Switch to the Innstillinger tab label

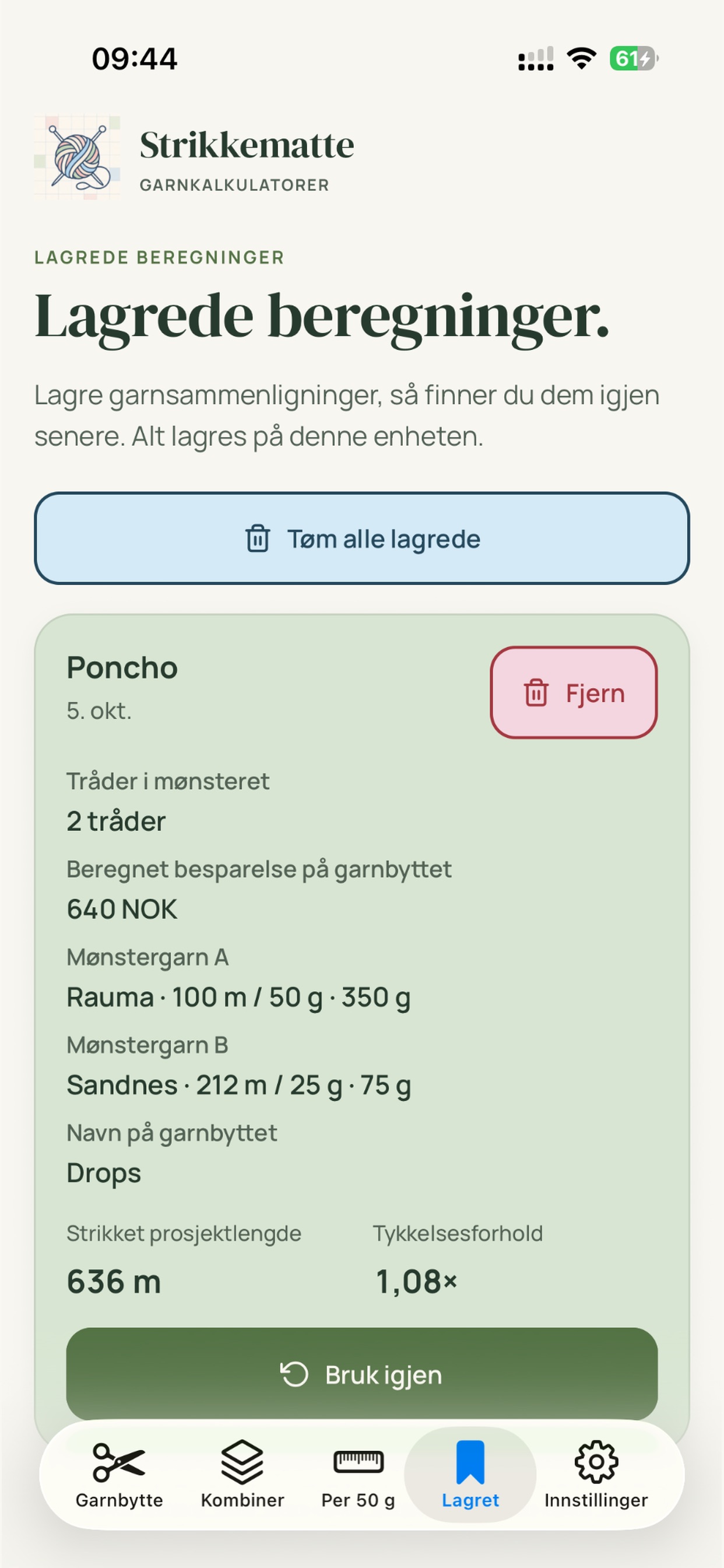click(596, 1500)
